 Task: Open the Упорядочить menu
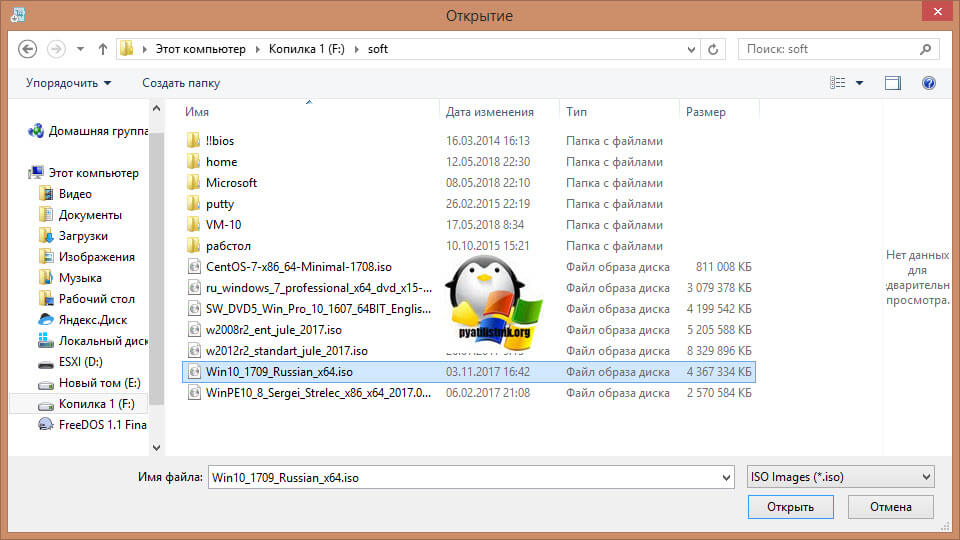click(68, 83)
